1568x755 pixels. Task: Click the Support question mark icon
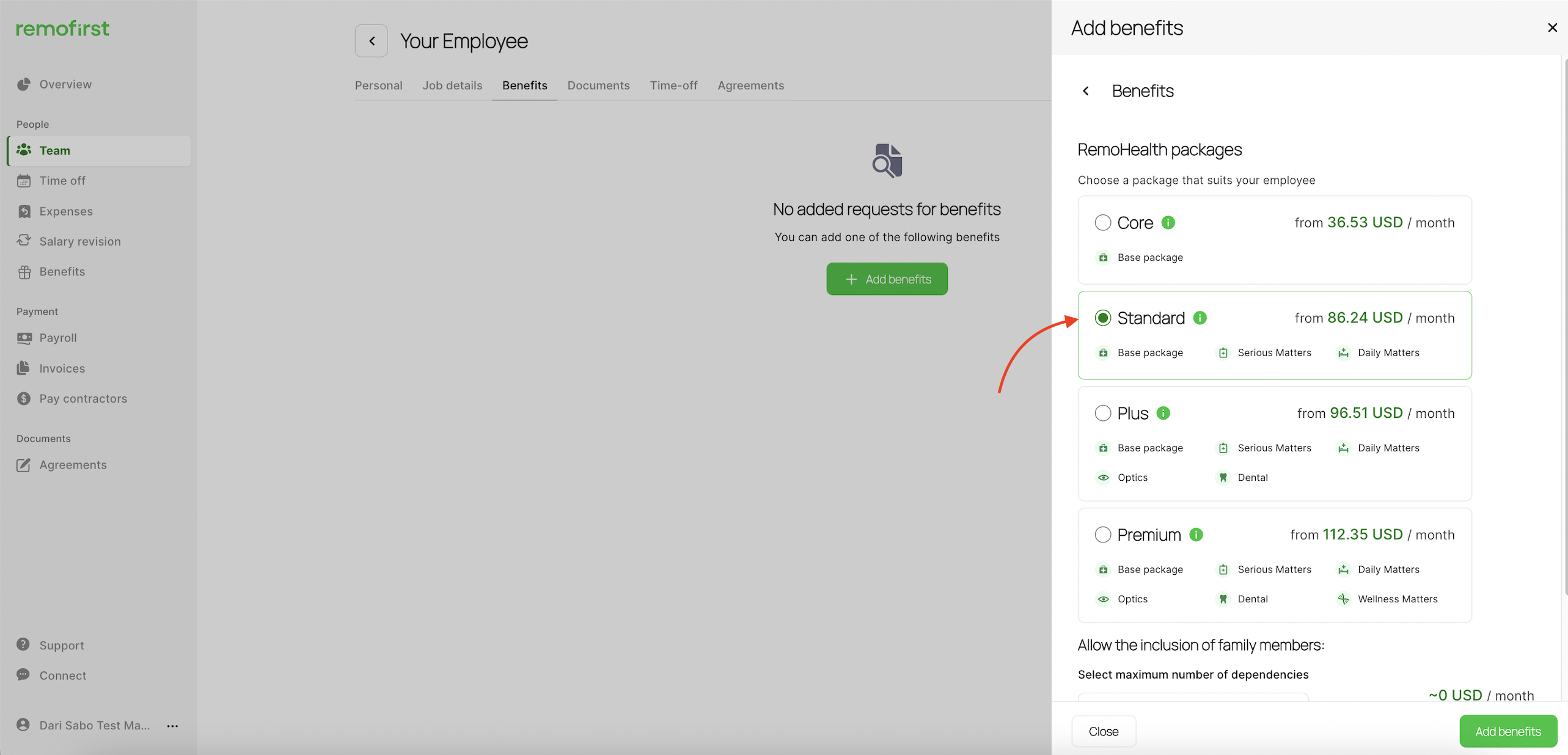click(x=23, y=644)
